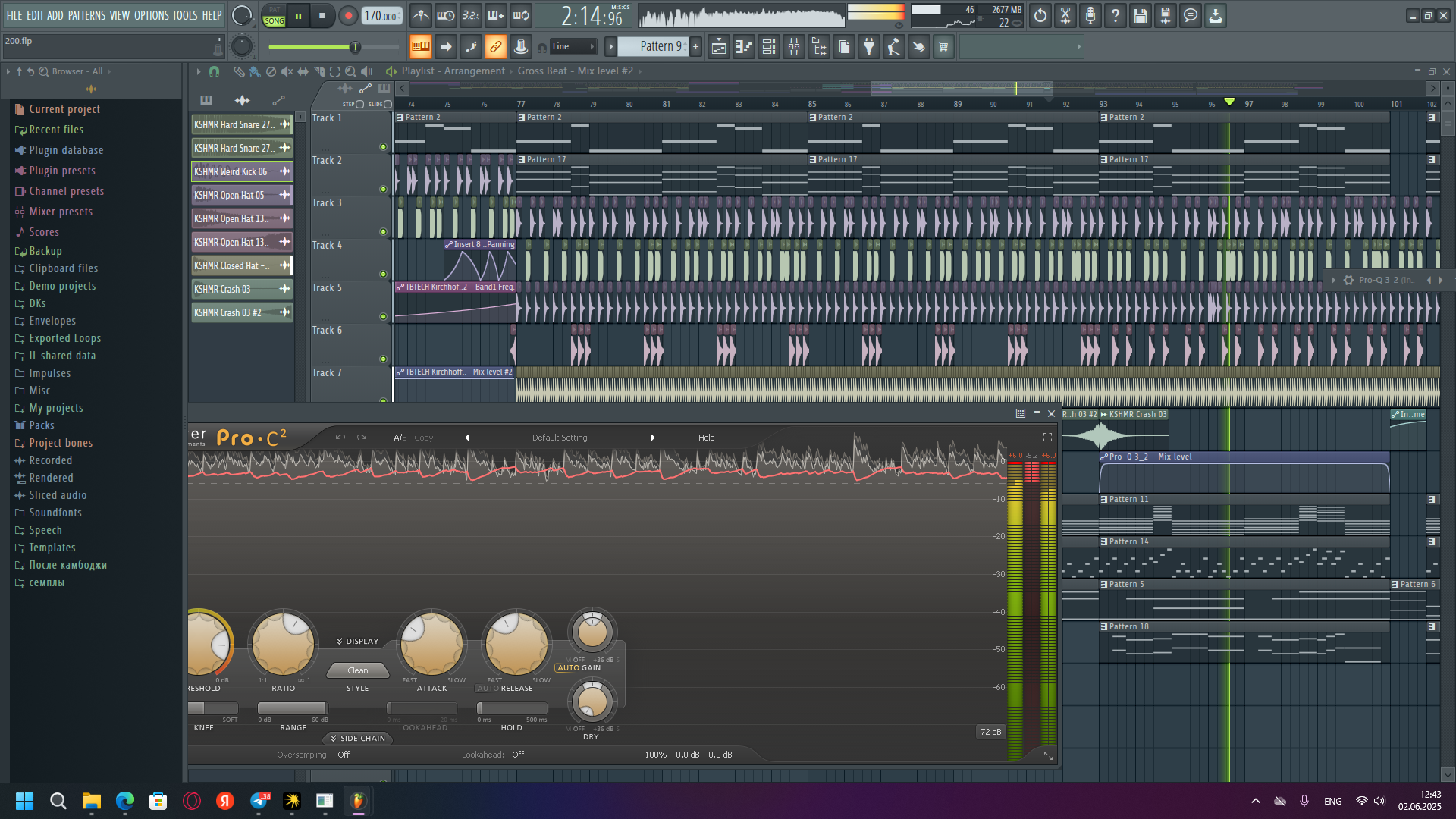The image size is (1456, 819).
Task: Click Help in the Pro-C 2 header
Action: (706, 438)
